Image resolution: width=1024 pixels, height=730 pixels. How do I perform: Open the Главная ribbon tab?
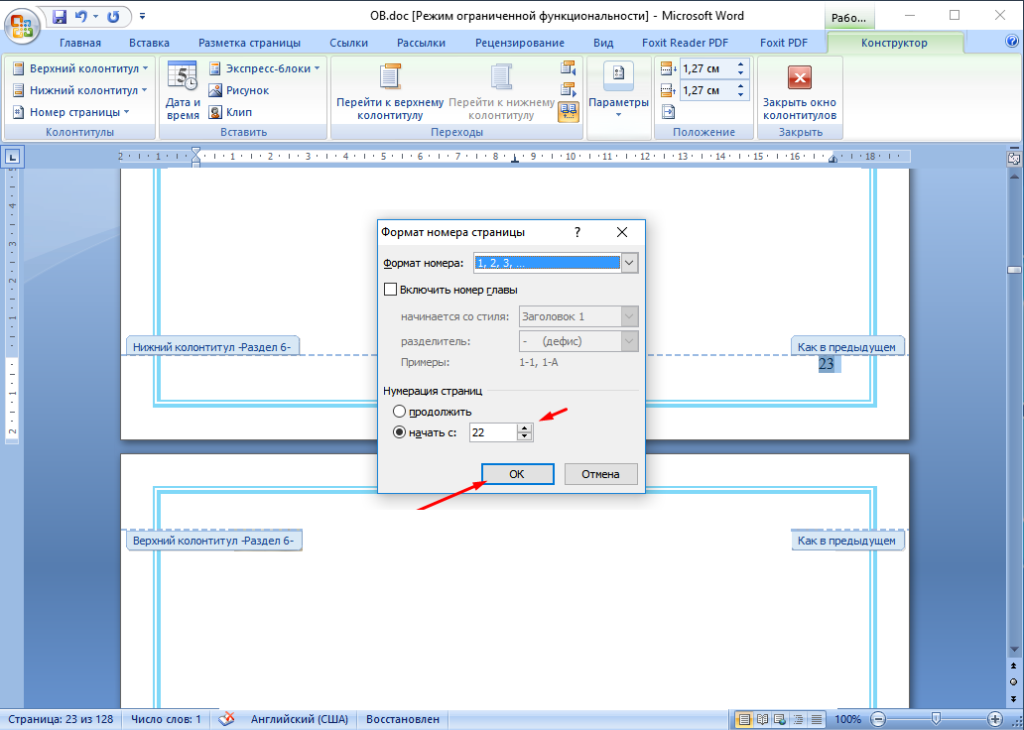(80, 43)
